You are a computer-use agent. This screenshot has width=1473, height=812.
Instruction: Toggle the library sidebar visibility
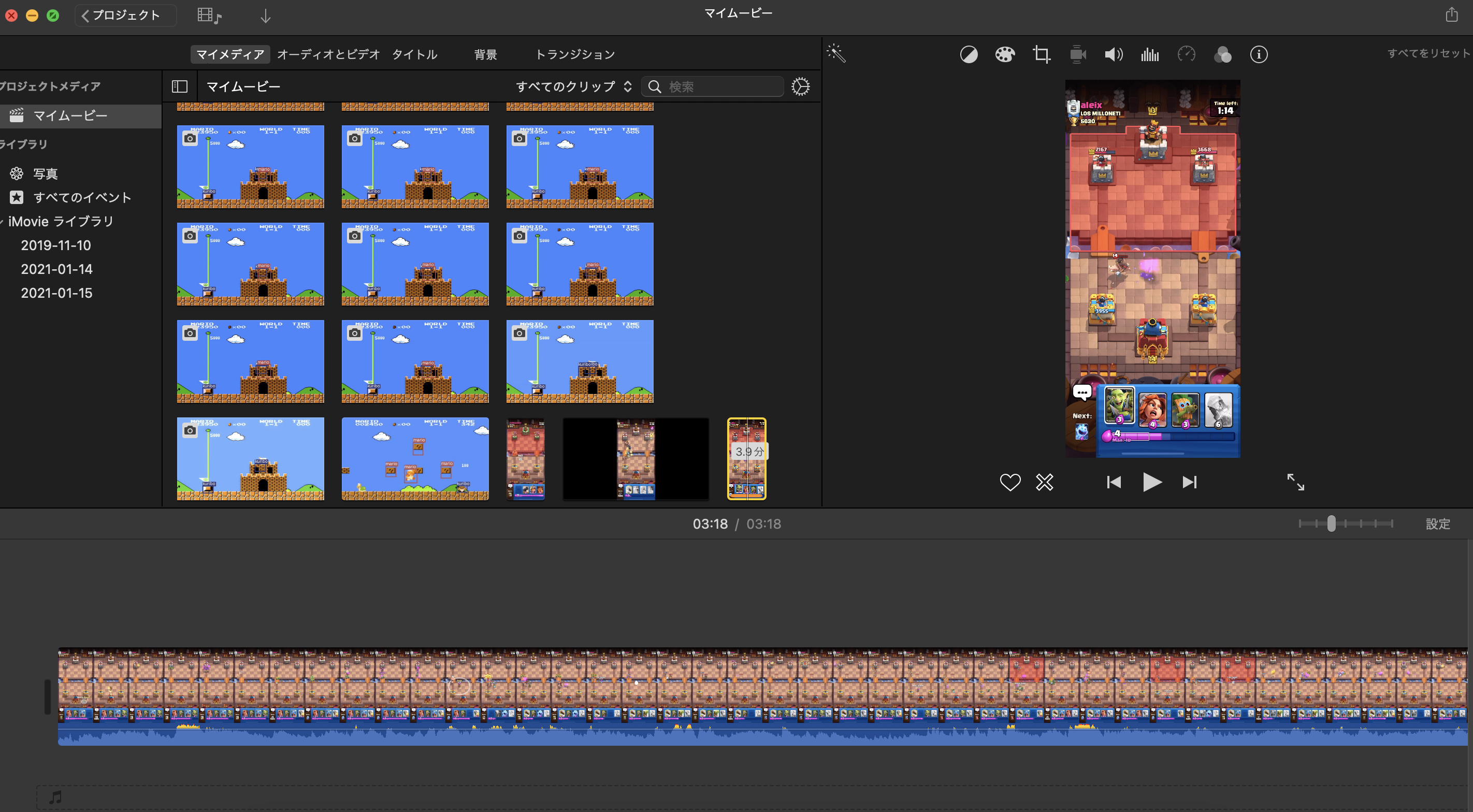coord(180,87)
